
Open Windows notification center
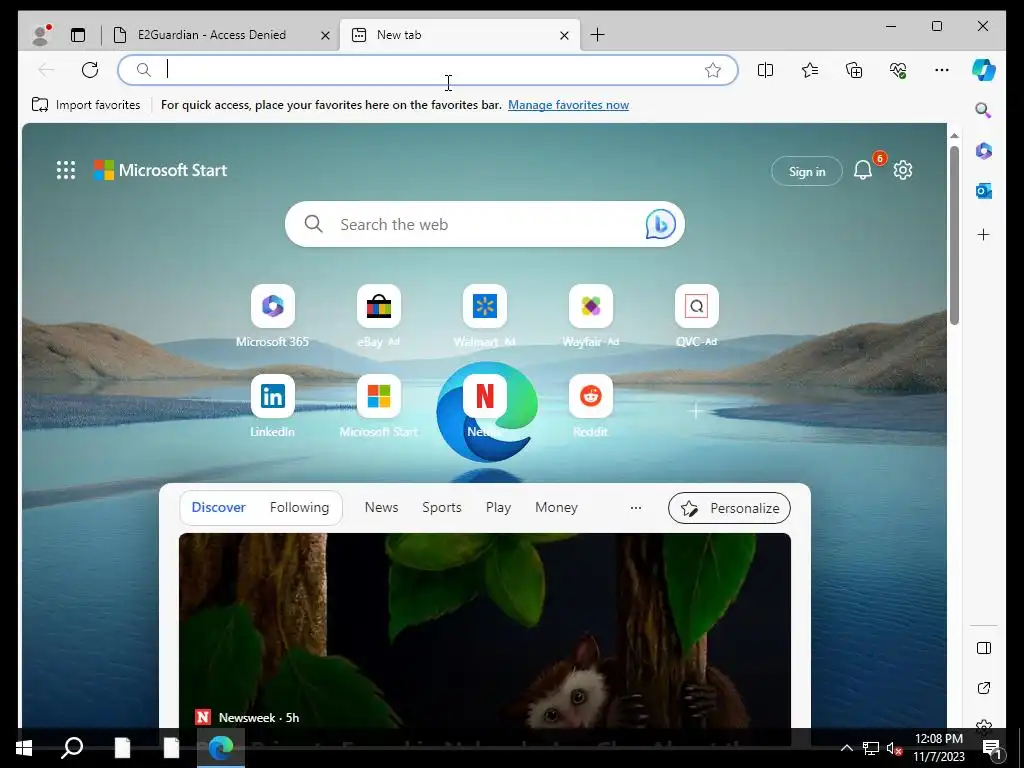click(x=992, y=748)
